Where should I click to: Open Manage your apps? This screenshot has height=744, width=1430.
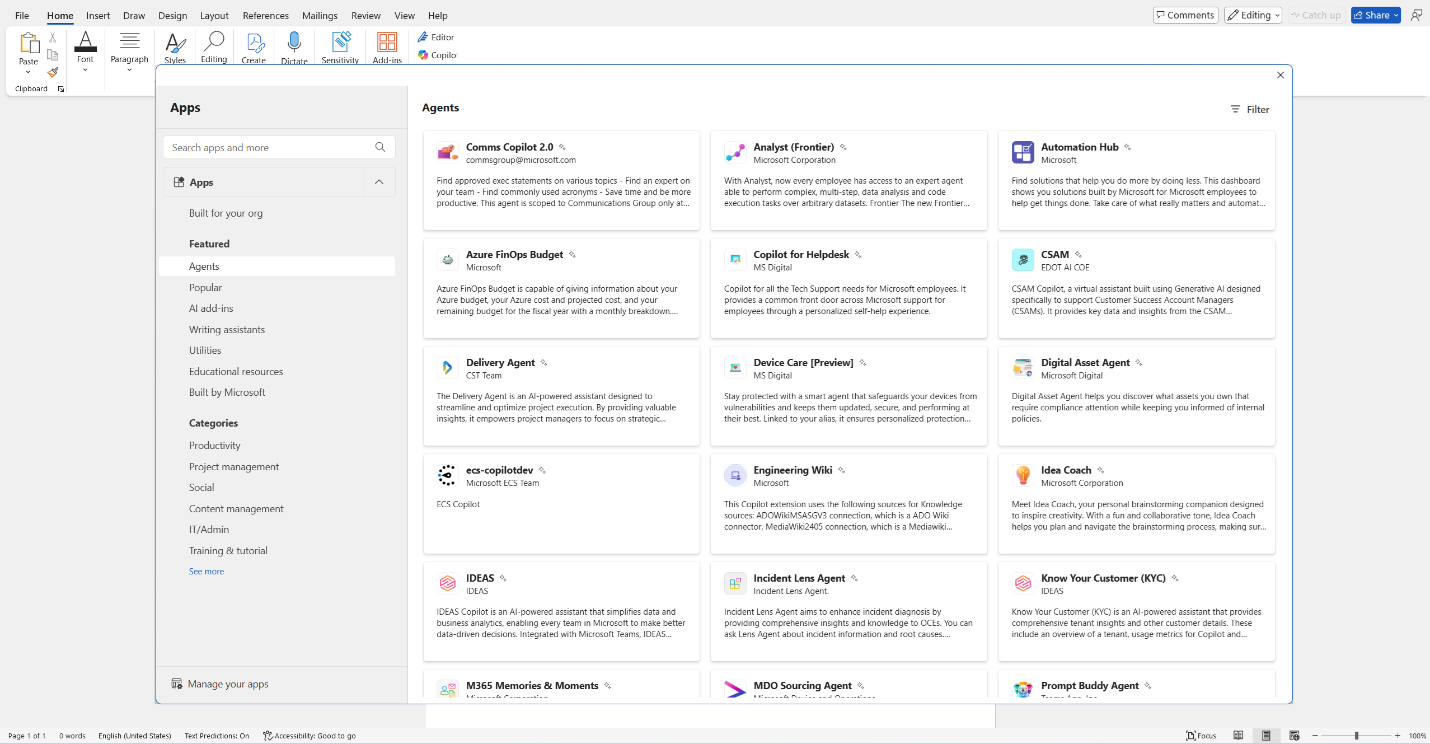click(x=220, y=684)
